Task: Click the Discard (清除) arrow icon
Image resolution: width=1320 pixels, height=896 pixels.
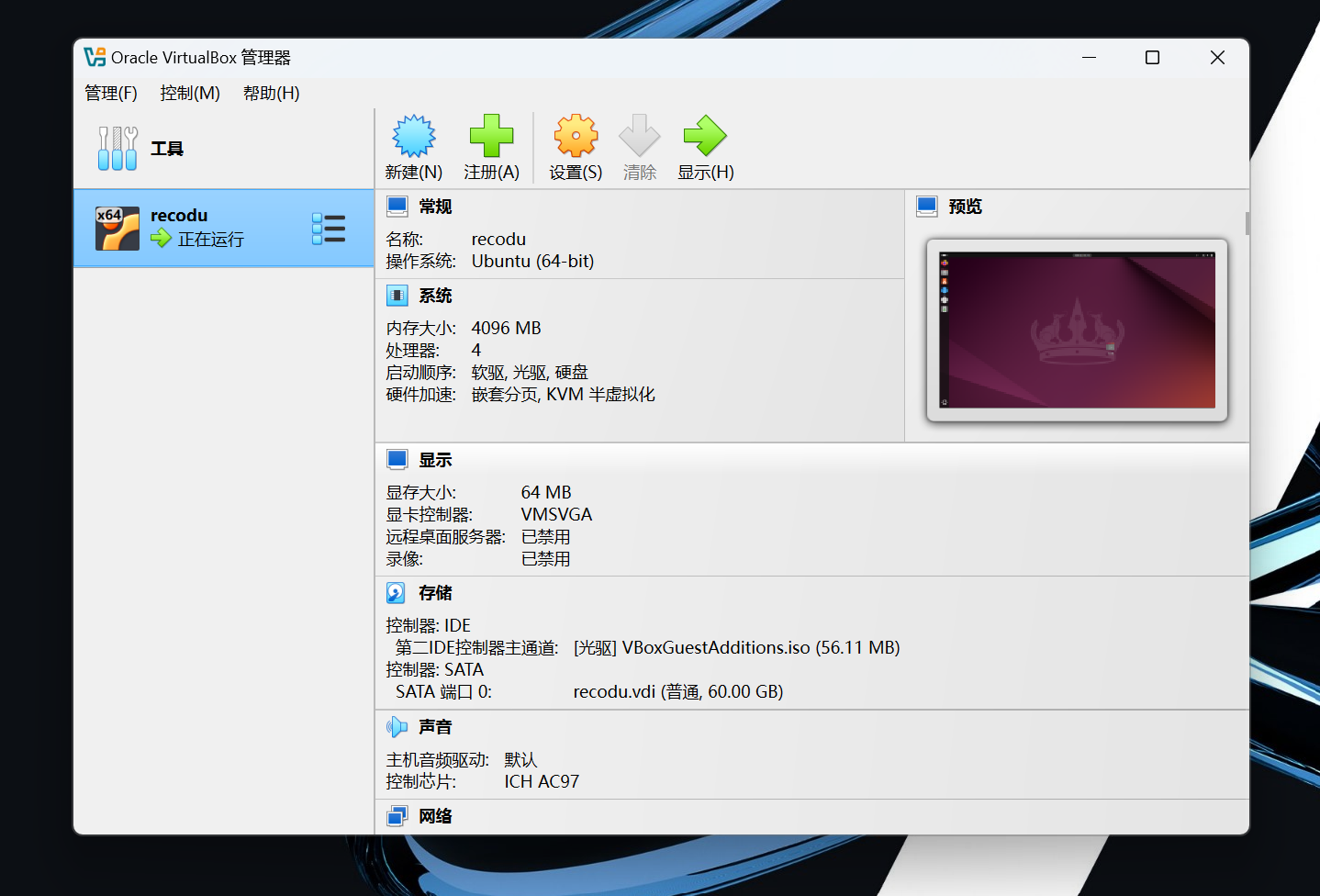Action: tap(640, 136)
